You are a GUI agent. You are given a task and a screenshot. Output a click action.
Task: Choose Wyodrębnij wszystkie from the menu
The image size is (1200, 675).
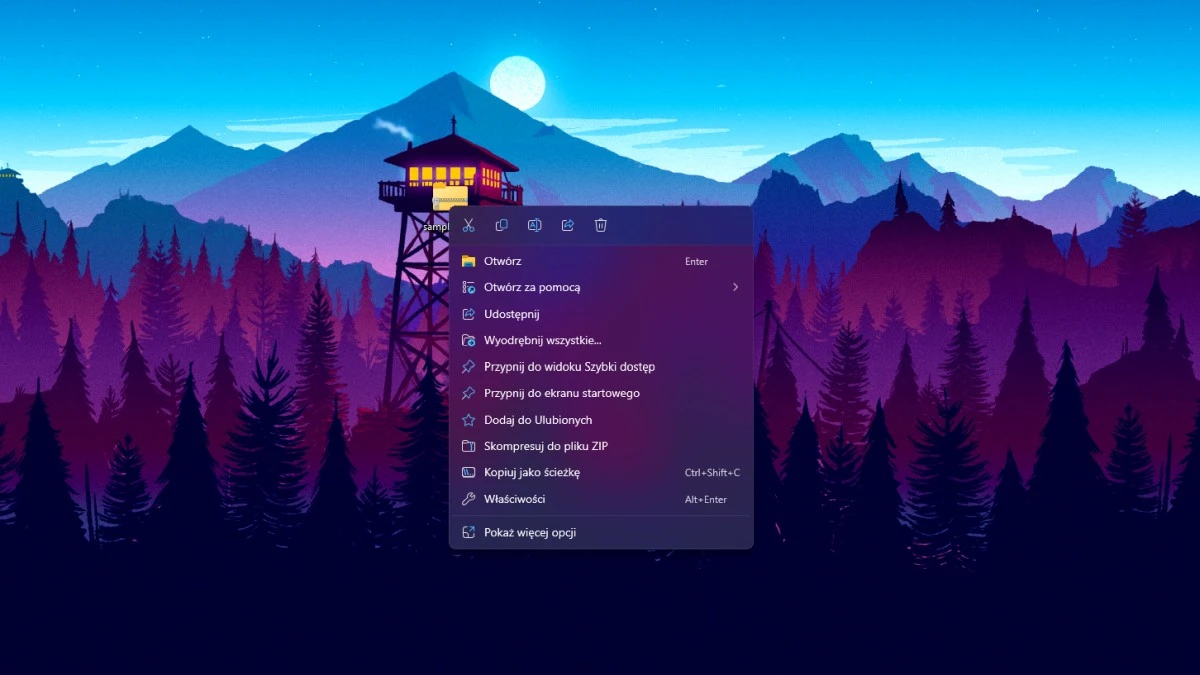pyautogui.click(x=544, y=340)
